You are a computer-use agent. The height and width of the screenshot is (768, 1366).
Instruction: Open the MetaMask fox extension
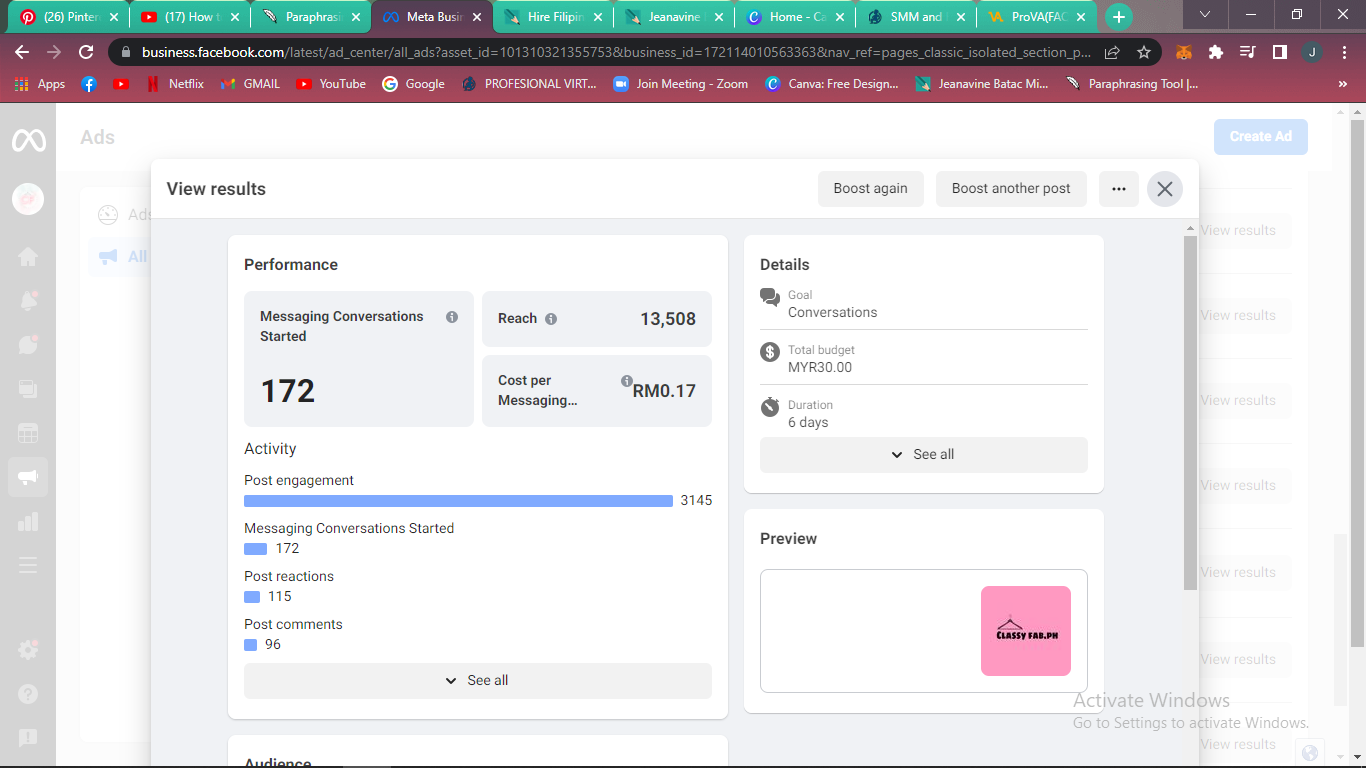click(x=1184, y=52)
